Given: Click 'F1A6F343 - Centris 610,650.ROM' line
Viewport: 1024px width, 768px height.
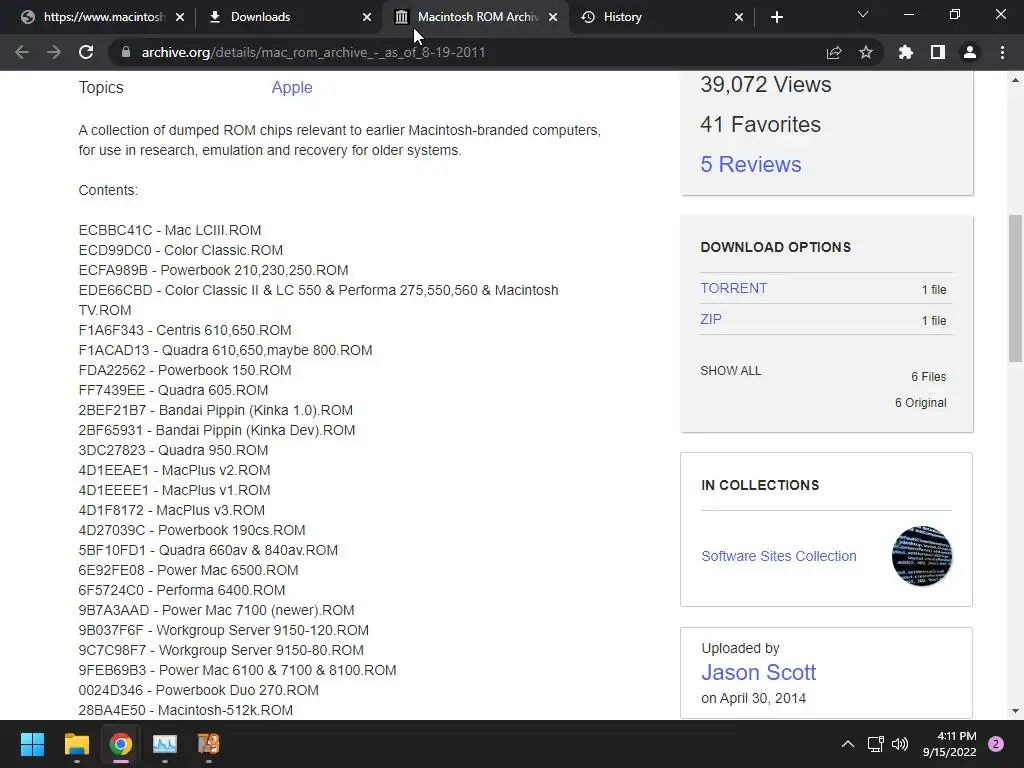Looking at the screenshot, I should pyautogui.click(x=185, y=330).
